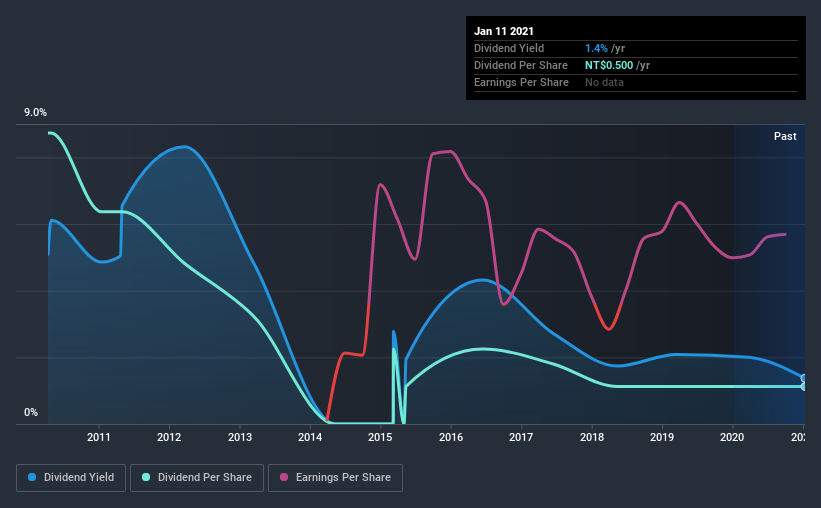Click the 2011 x-axis label
Viewport: 821px width, 508px height.
coord(98,437)
